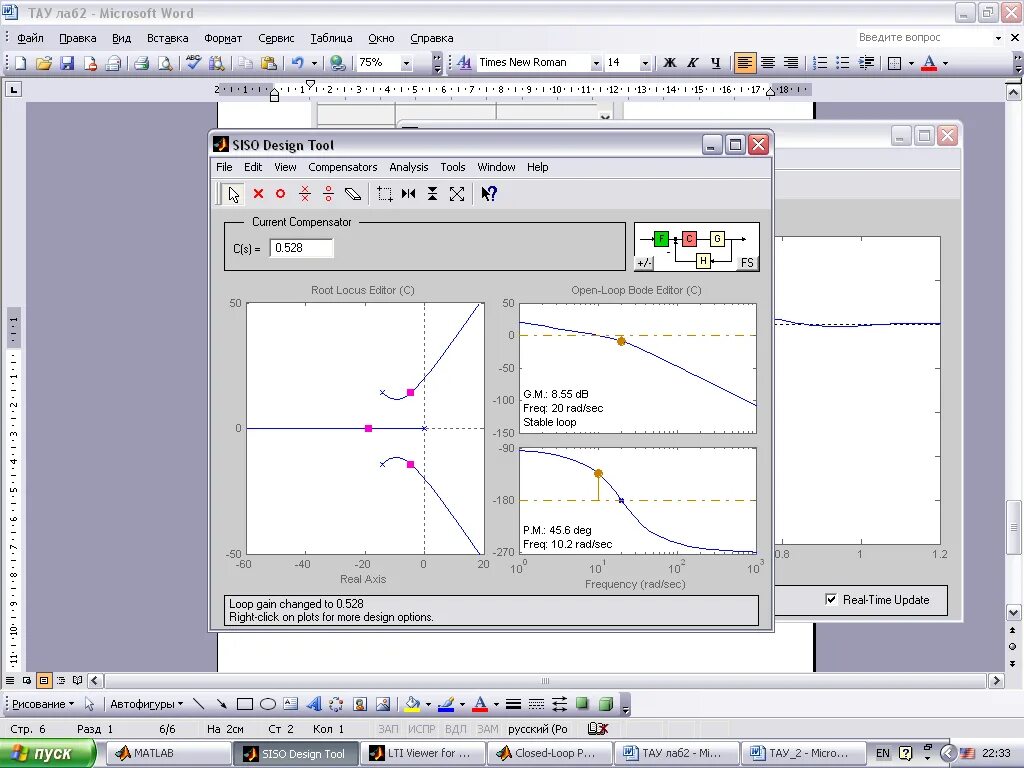Toggle italic (К) formatting in Word
Viewport: 1024px width, 768px height.
pyautogui.click(x=692, y=63)
